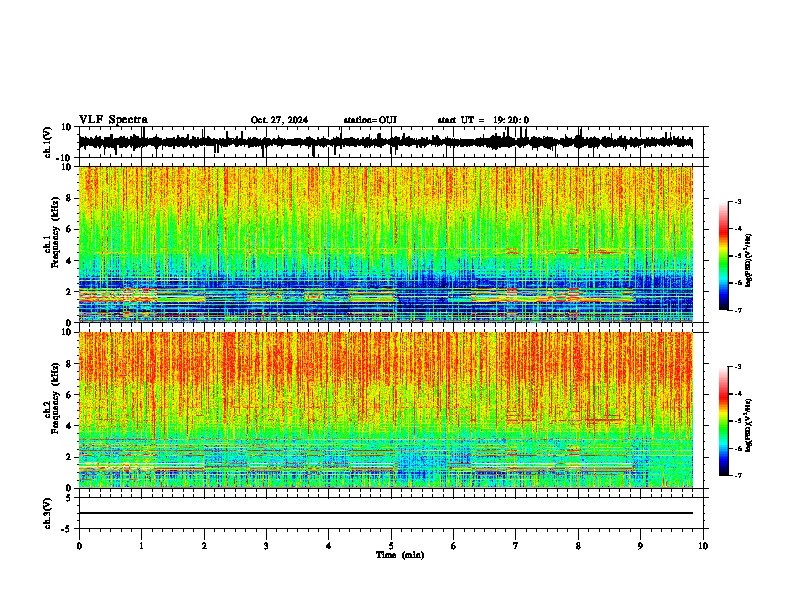The width and height of the screenshot is (792, 612).
Task: Click the ch.1 voltage waveform trace
Action: [385, 142]
